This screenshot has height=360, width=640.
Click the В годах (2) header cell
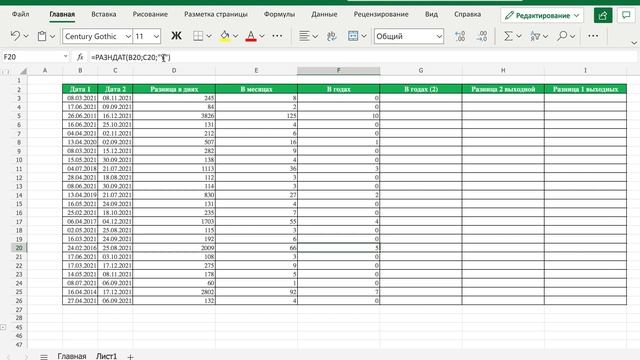(x=421, y=89)
